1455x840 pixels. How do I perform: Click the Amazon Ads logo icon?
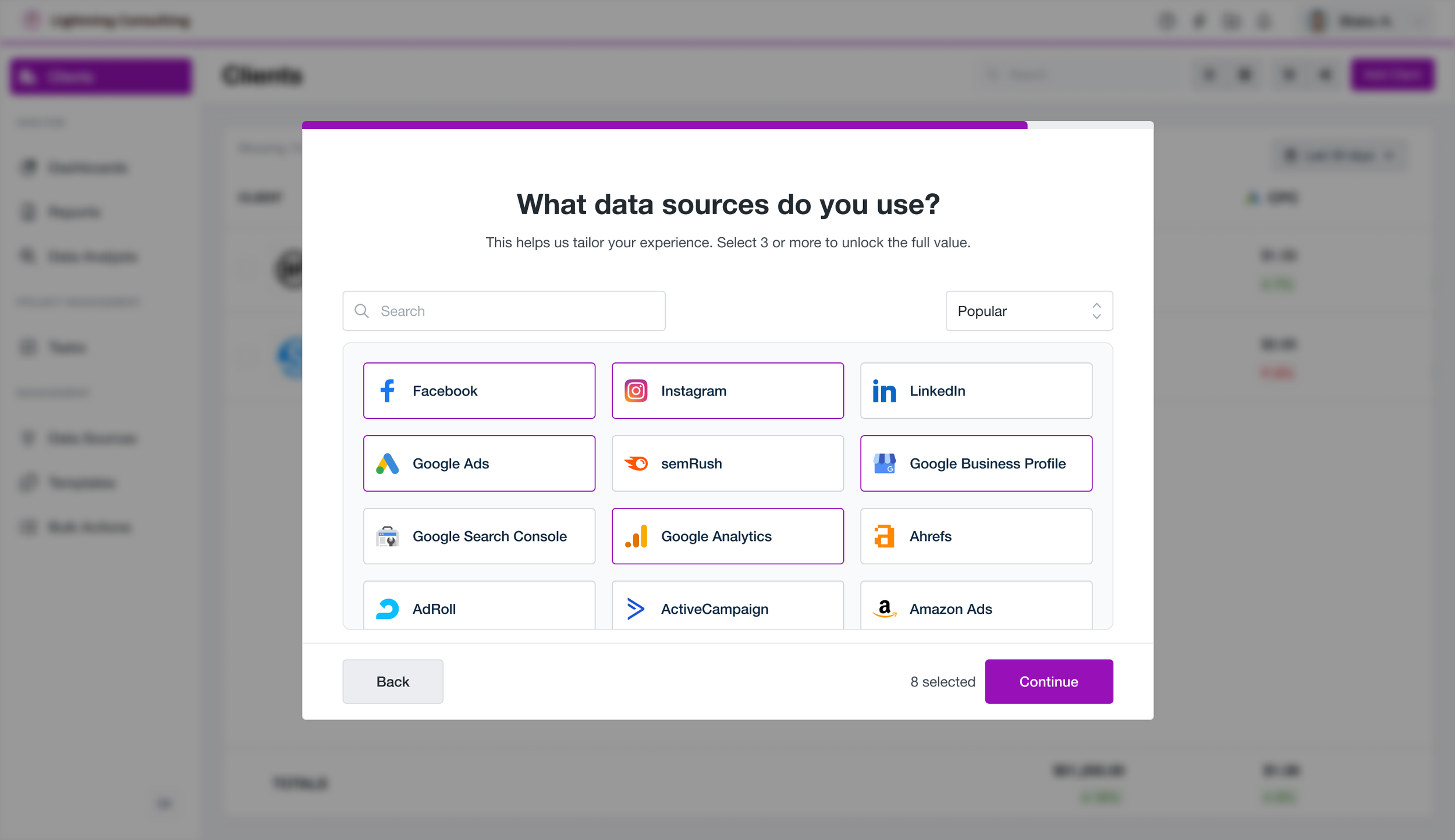pos(884,608)
